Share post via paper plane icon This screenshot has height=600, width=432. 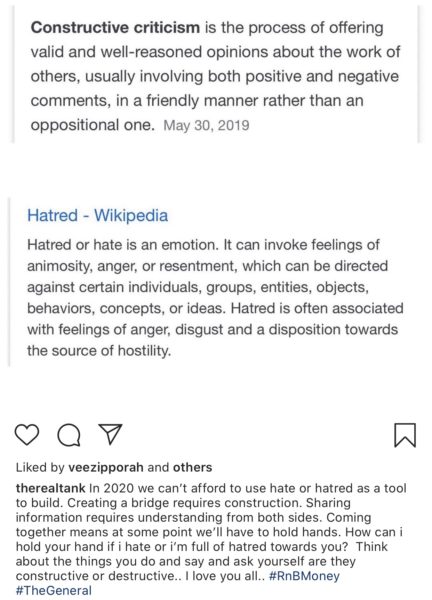pyautogui.click(x=110, y=434)
